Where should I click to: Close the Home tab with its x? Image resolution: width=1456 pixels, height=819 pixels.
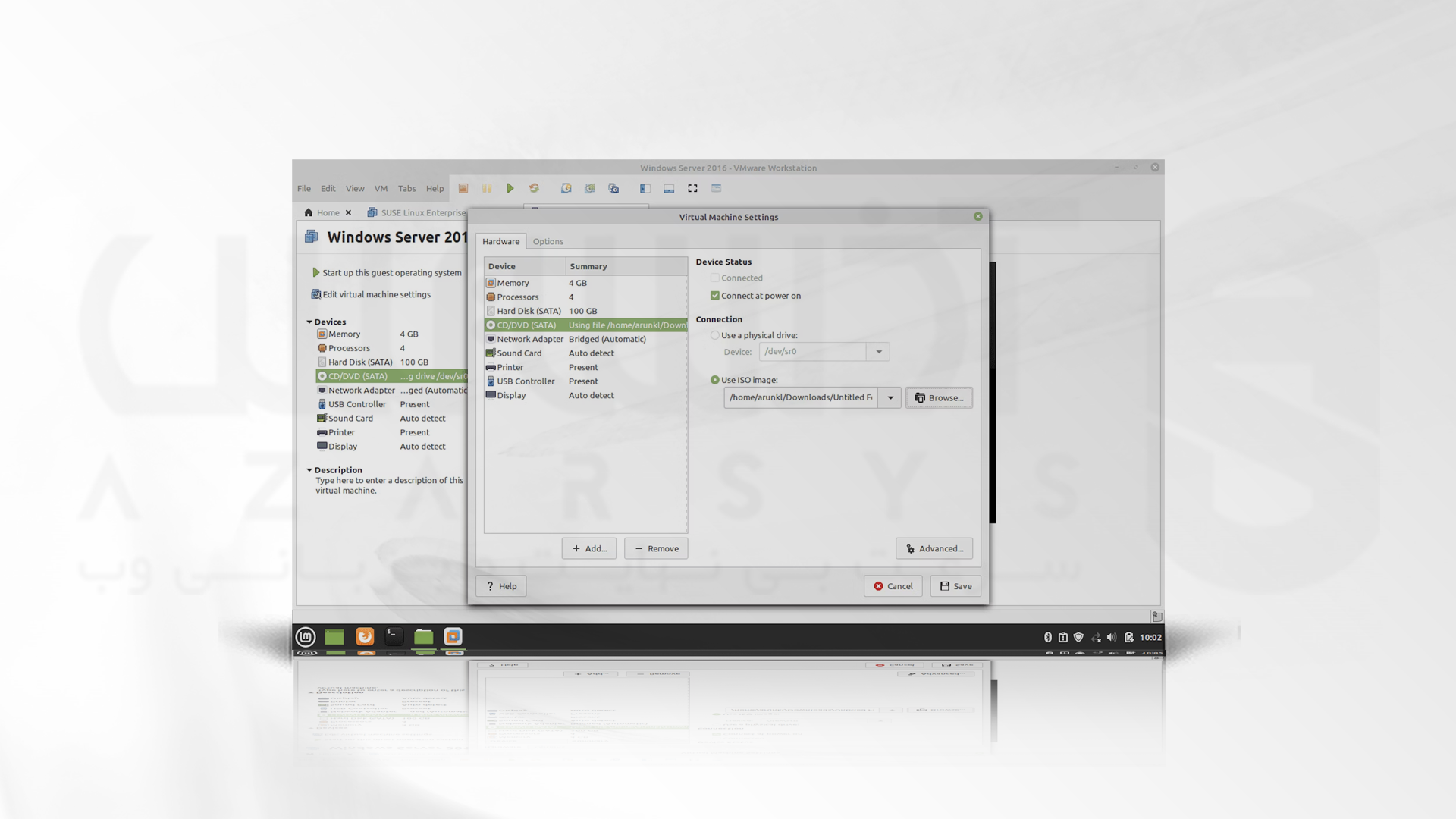[348, 212]
